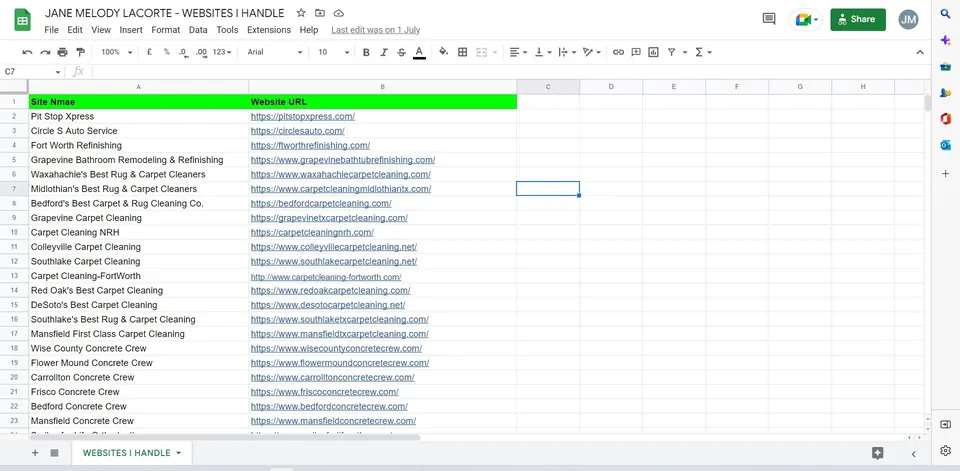Image resolution: width=960 pixels, height=471 pixels.
Task: Open the circlesauto.com link
Action: coord(298,131)
